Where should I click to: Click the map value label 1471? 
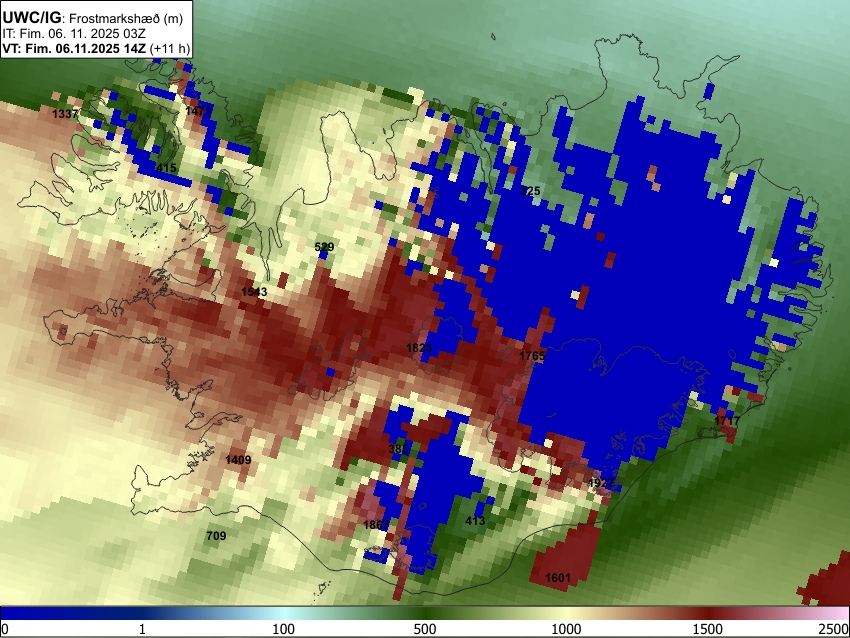(198, 111)
